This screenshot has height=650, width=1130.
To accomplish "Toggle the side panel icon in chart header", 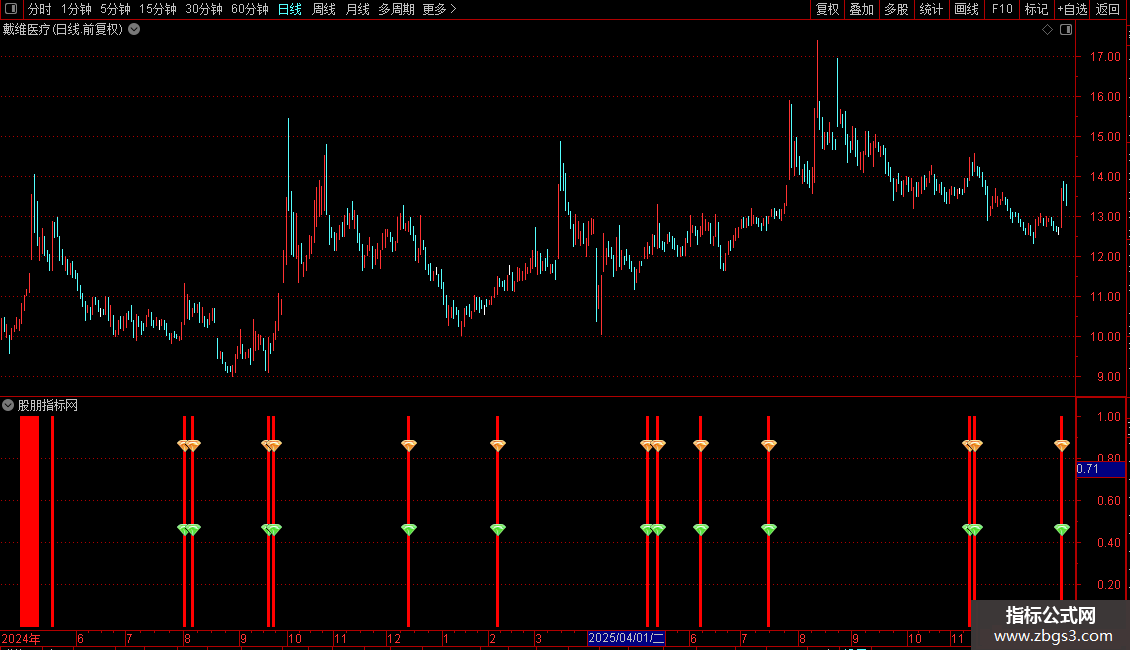I will pyautogui.click(x=1066, y=30).
